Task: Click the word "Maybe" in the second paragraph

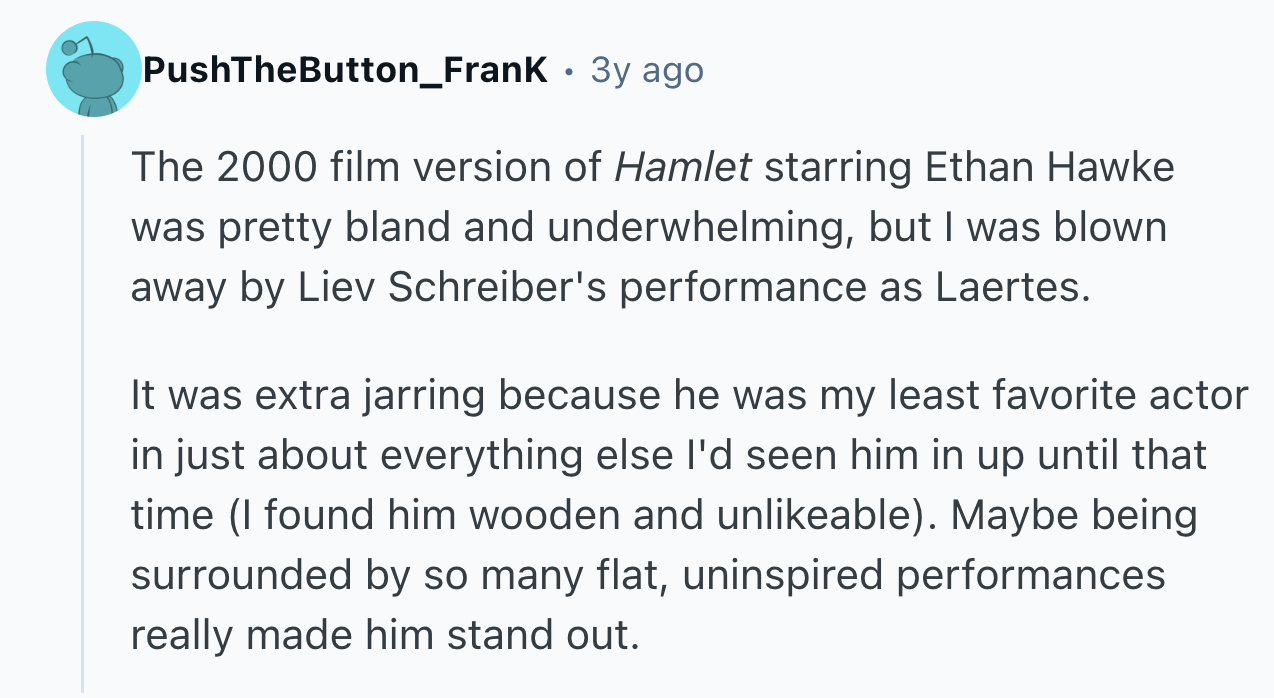Action: pyautogui.click(x=1014, y=516)
